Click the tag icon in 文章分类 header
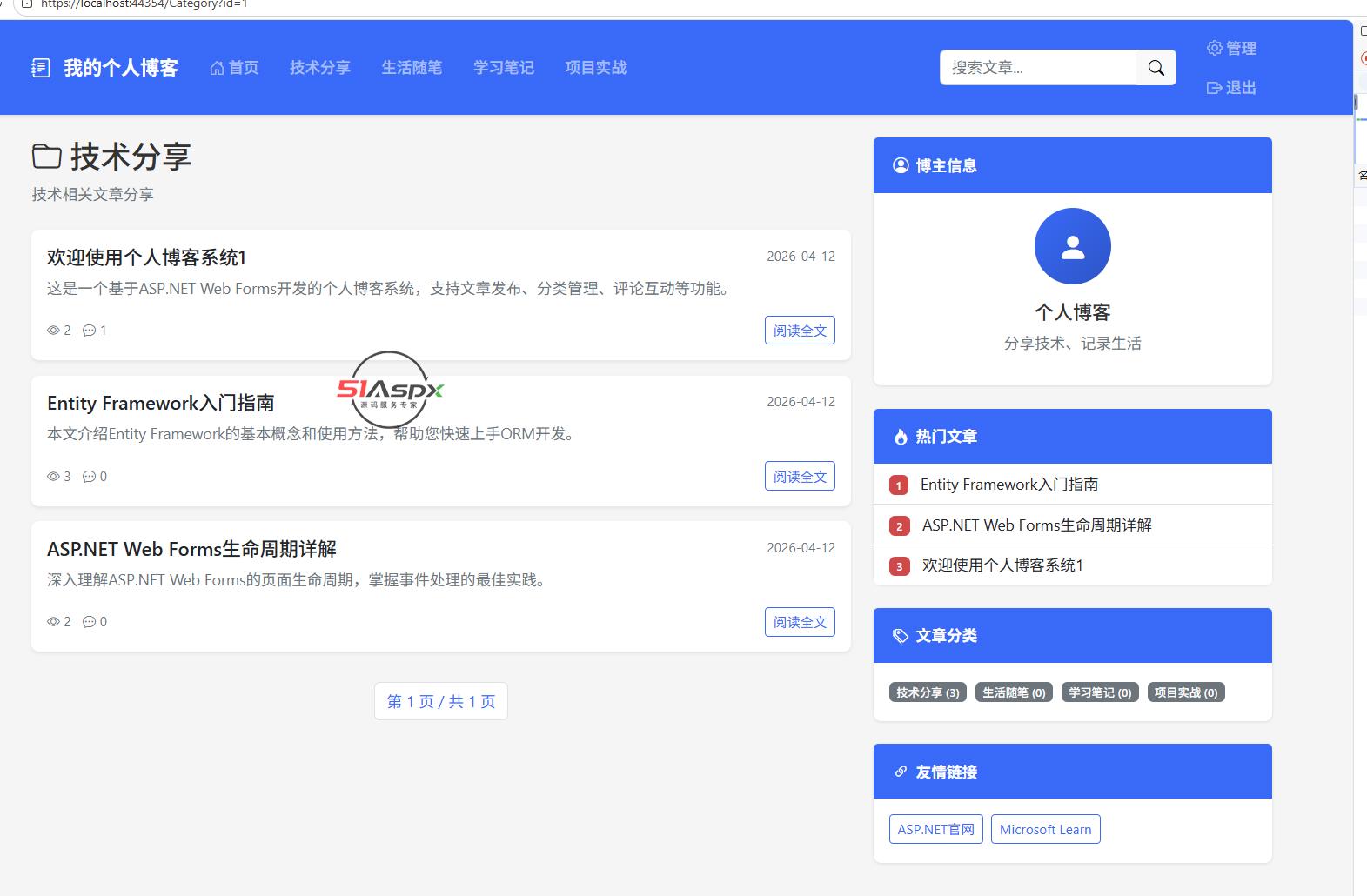 point(901,636)
